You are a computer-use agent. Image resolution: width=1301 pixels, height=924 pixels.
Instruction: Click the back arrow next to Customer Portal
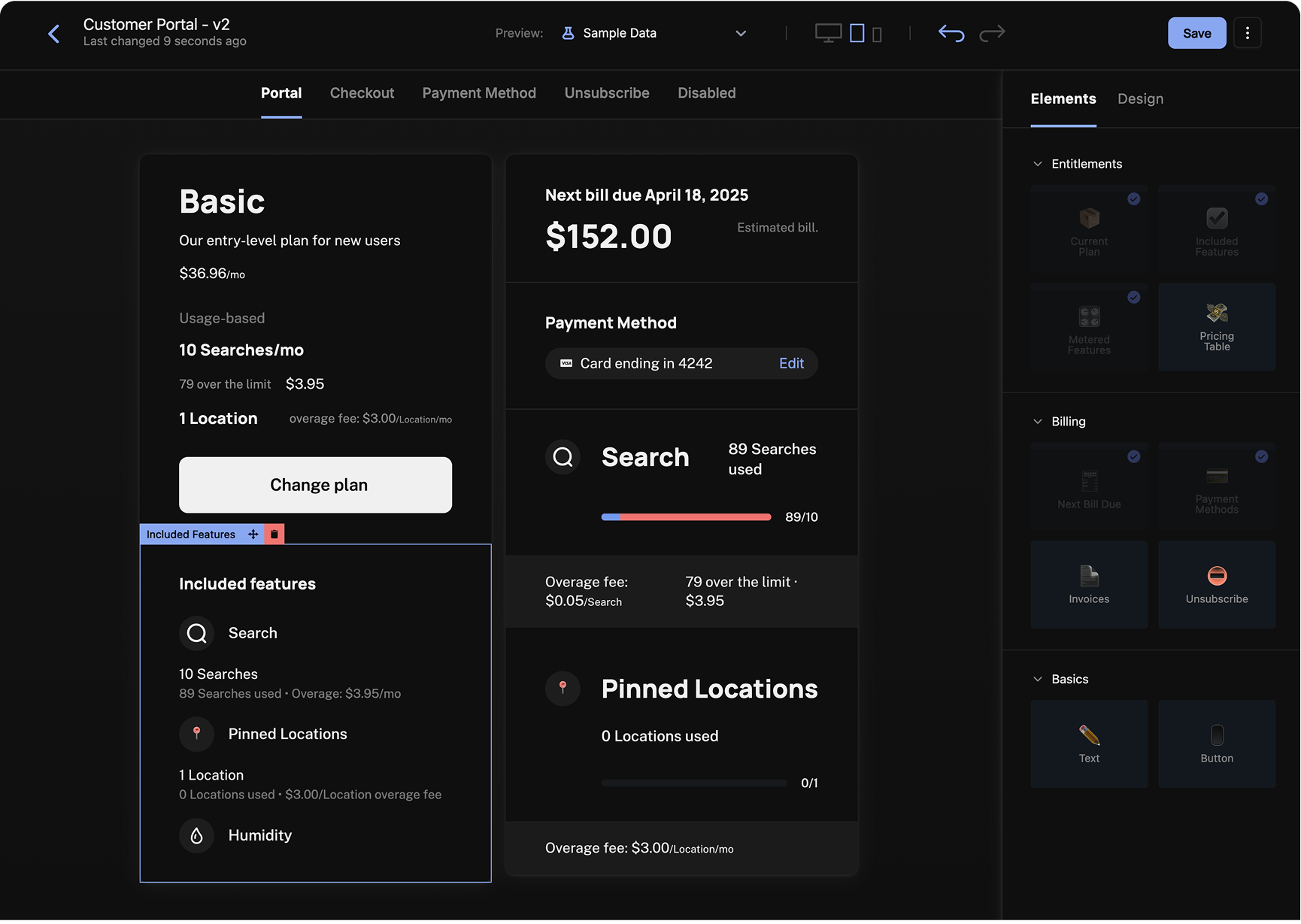tap(53, 33)
